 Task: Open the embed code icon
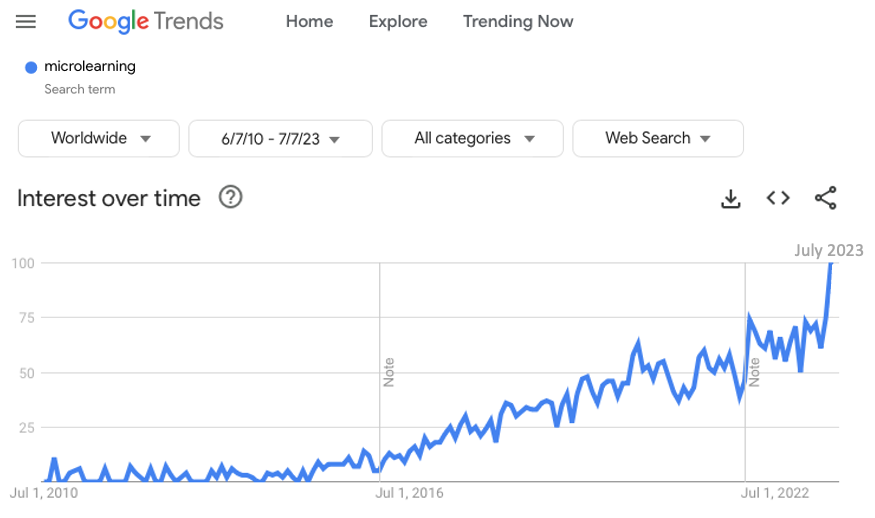(x=778, y=198)
